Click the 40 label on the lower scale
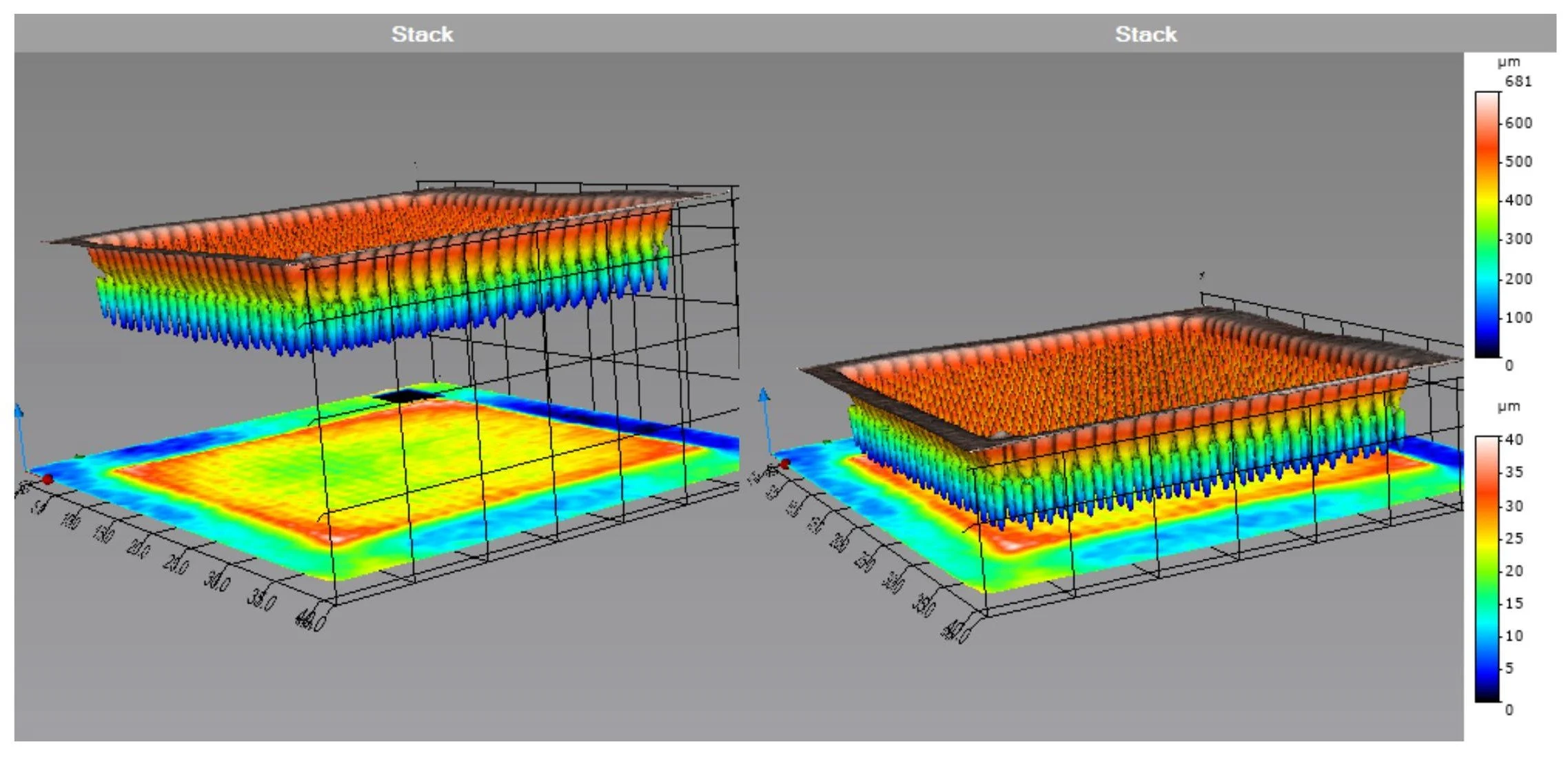This screenshot has height=760, width=1568. [x=1514, y=440]
